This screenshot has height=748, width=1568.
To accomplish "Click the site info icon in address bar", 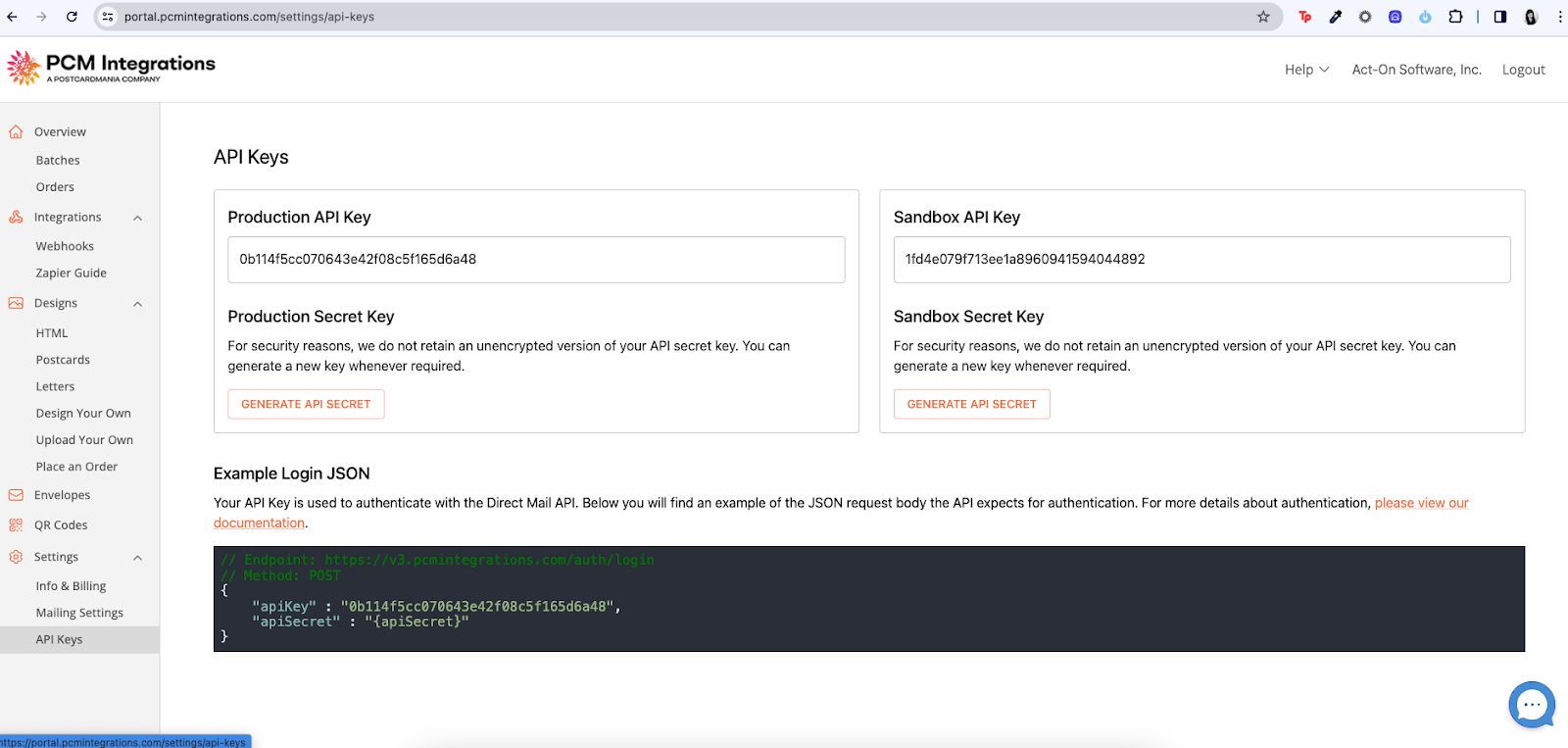I will (108, 17).
